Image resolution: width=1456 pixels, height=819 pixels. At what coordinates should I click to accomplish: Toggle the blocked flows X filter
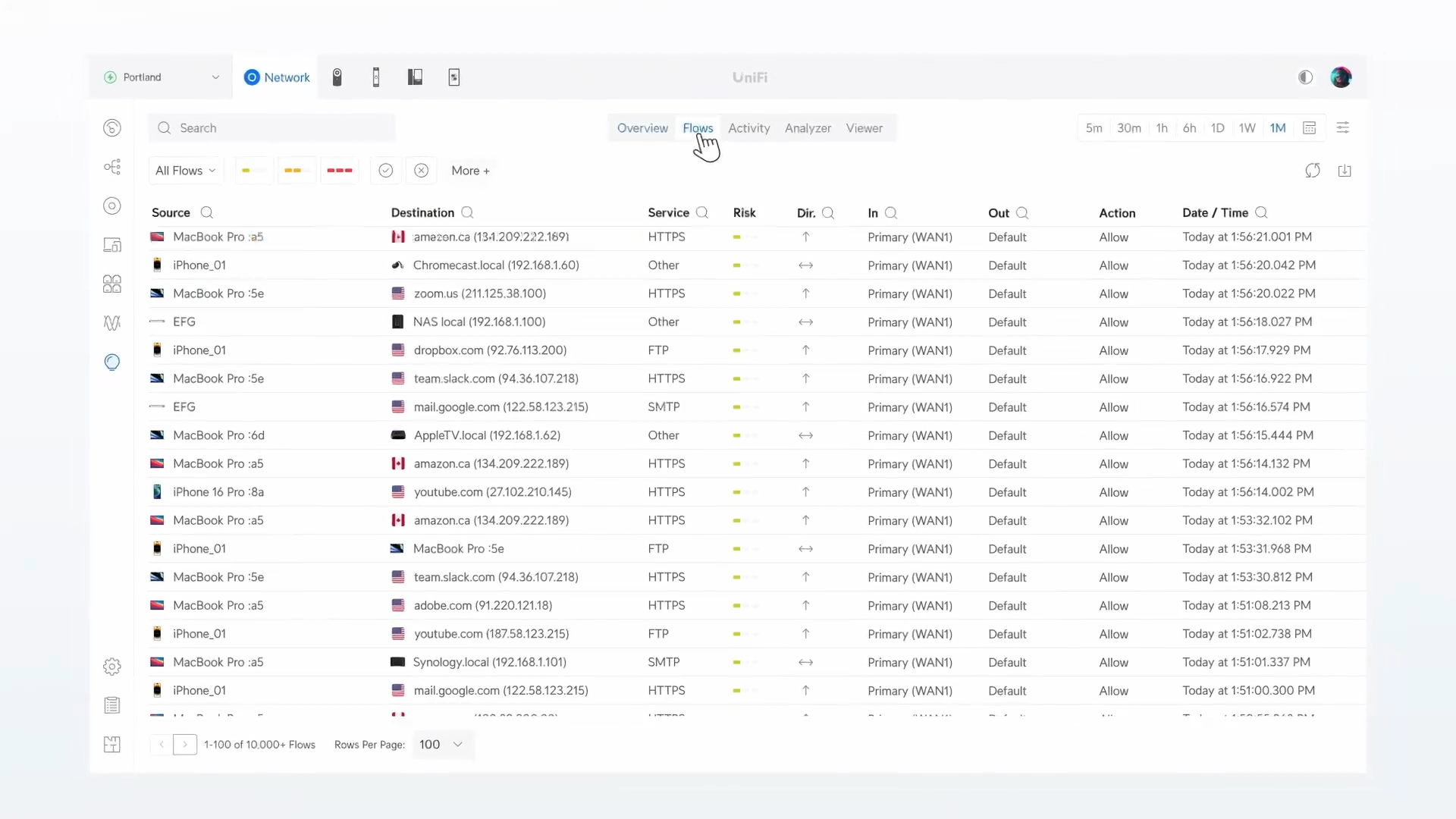pyautogui.click(x=422, y=171)
